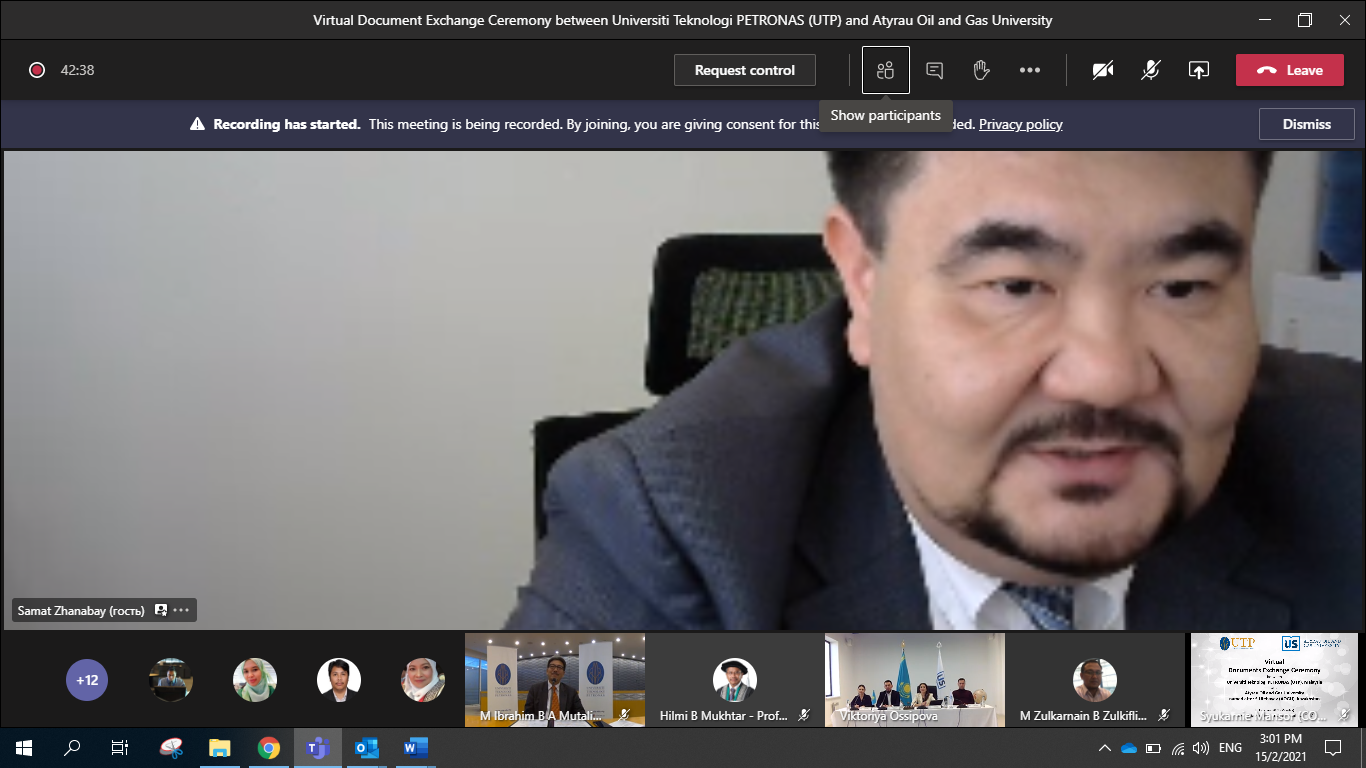
Task: Open Google Chrome from the taskbar
Action: (270, 747)
